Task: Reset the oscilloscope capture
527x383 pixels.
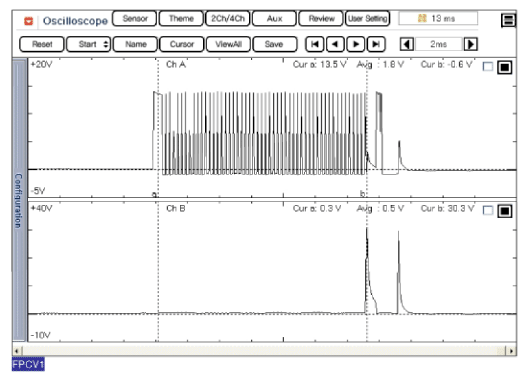Action: tap(42, 44)
